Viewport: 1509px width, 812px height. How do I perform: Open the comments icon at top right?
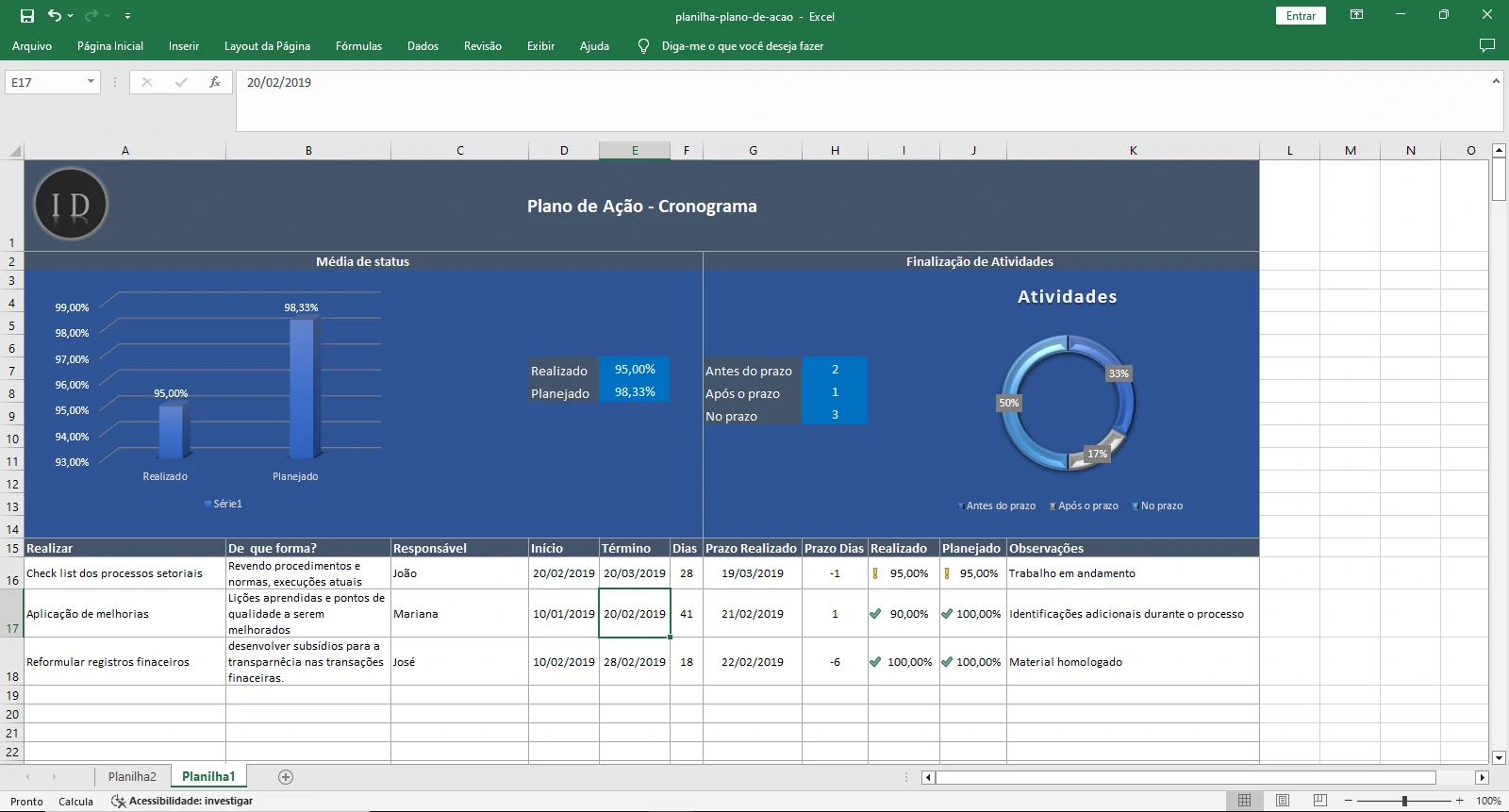click(1487, 45)
